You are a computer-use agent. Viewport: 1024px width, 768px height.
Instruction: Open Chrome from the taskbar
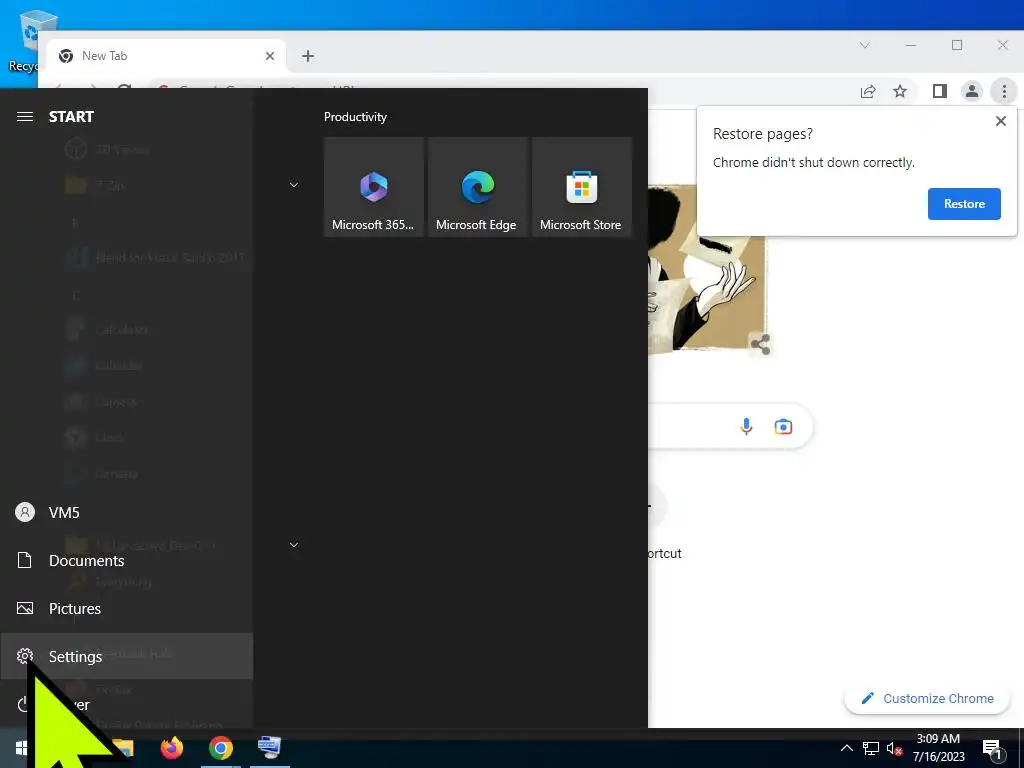click(x=221, y=748)
